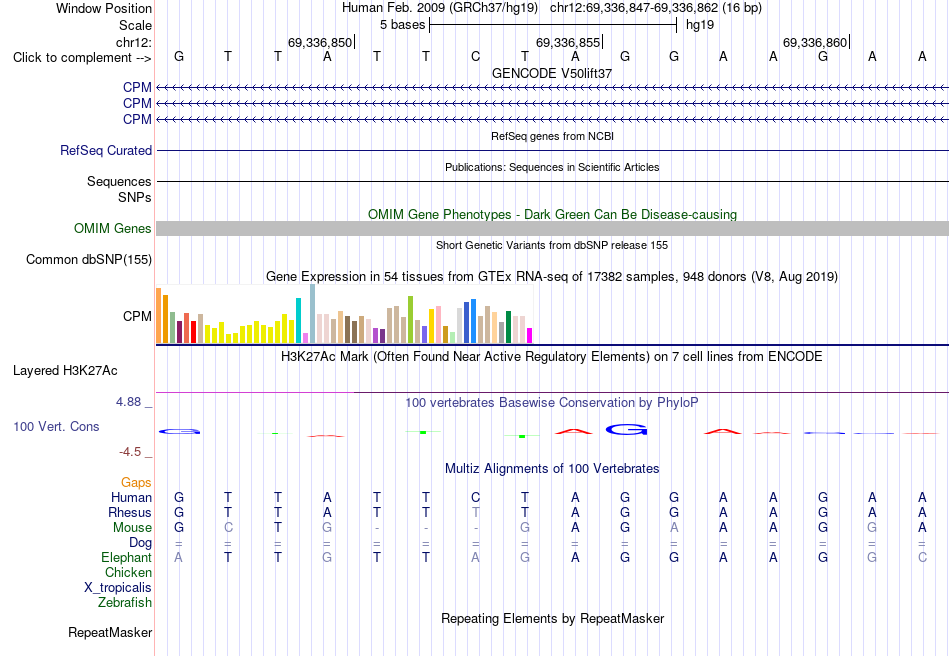Select the chr12:69,336,847-69,336,862 (16 bp) position text

point(656,8)
